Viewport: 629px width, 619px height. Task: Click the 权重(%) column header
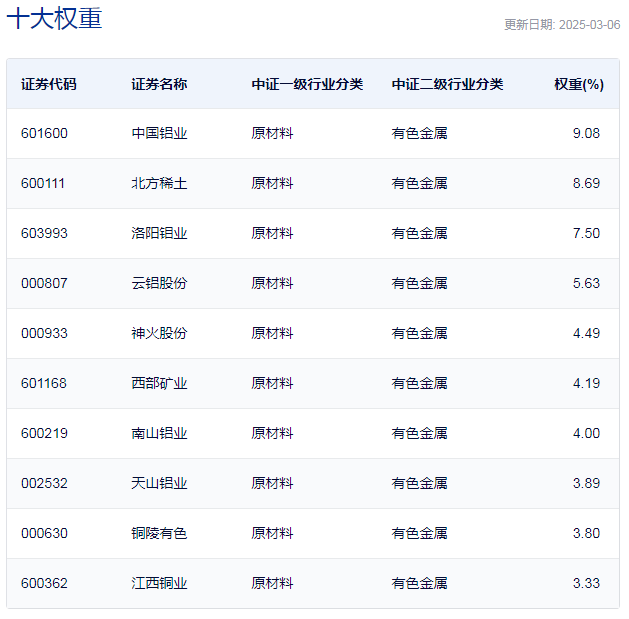point(579,84)
